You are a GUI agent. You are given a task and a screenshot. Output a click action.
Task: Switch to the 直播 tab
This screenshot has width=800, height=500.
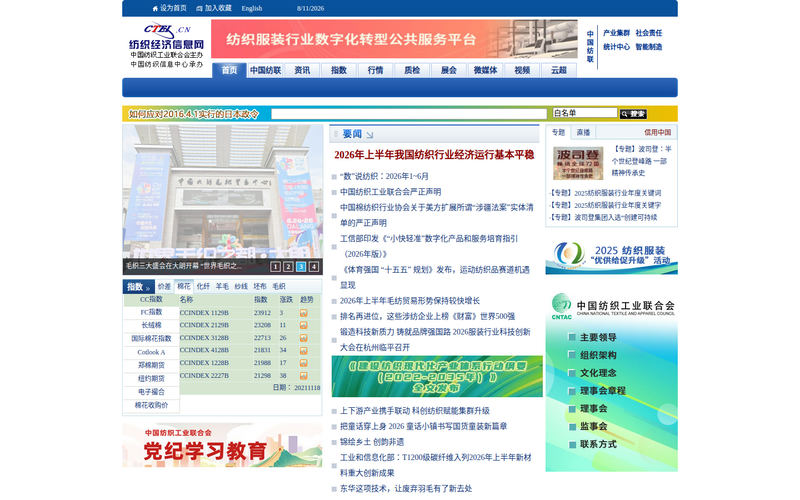tap(583, 133)
